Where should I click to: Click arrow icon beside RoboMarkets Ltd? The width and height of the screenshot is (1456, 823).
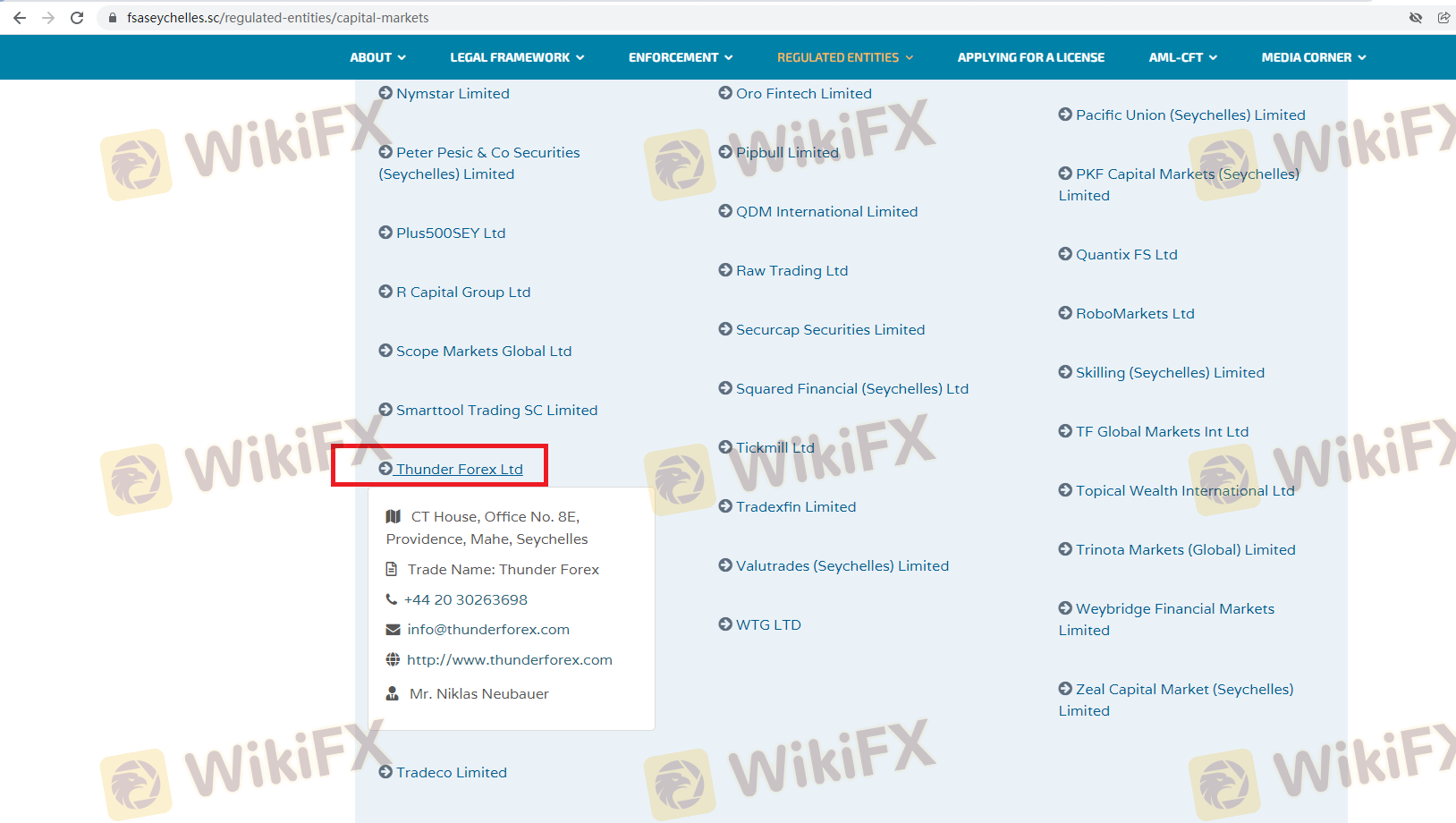click(1065, 313)
